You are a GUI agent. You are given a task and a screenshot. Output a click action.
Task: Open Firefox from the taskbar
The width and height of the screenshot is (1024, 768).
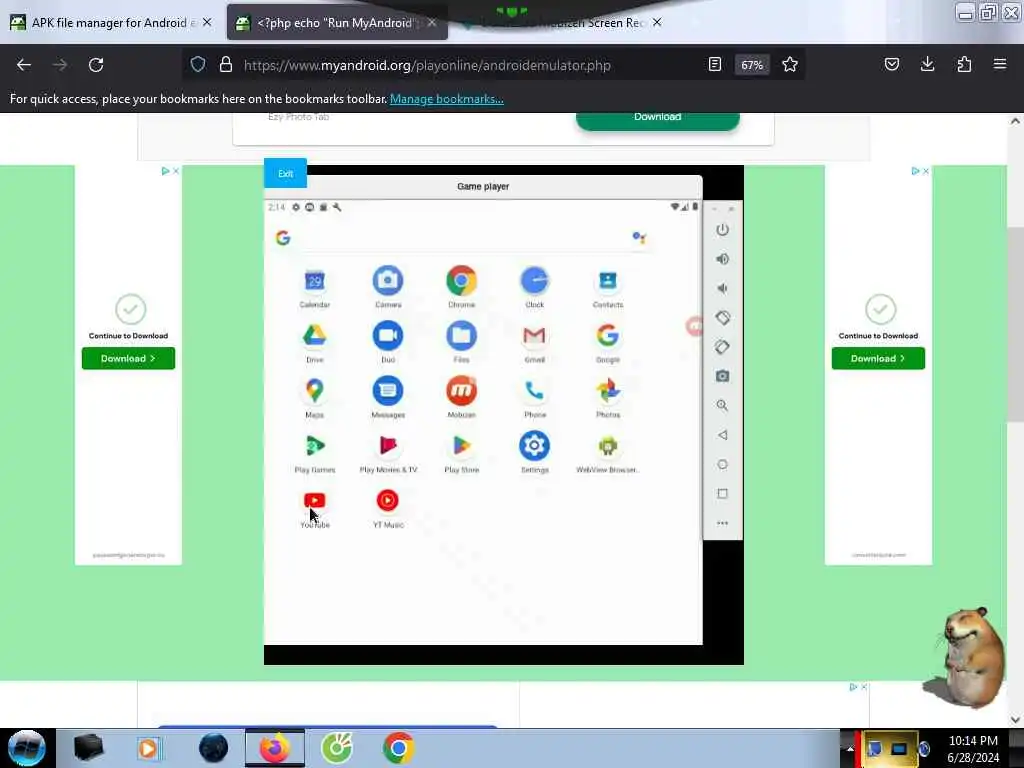(x=275, y=748)
